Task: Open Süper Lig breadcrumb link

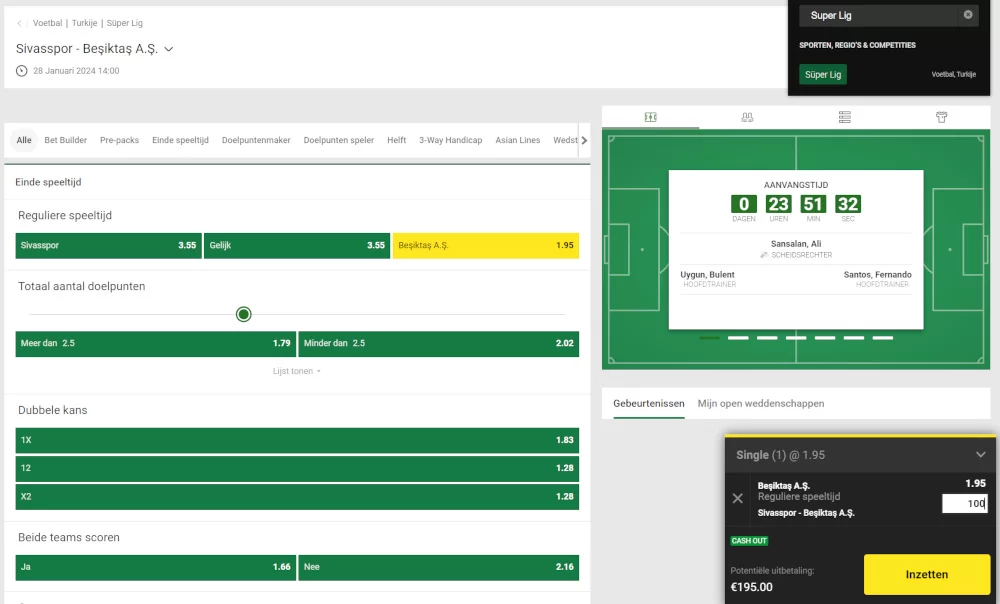Action: [124, 23]
